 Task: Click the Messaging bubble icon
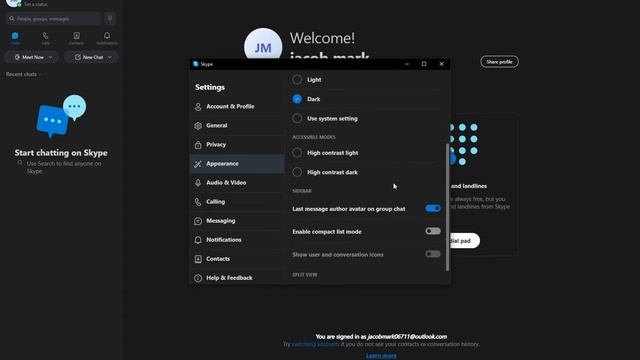point(198,221)
